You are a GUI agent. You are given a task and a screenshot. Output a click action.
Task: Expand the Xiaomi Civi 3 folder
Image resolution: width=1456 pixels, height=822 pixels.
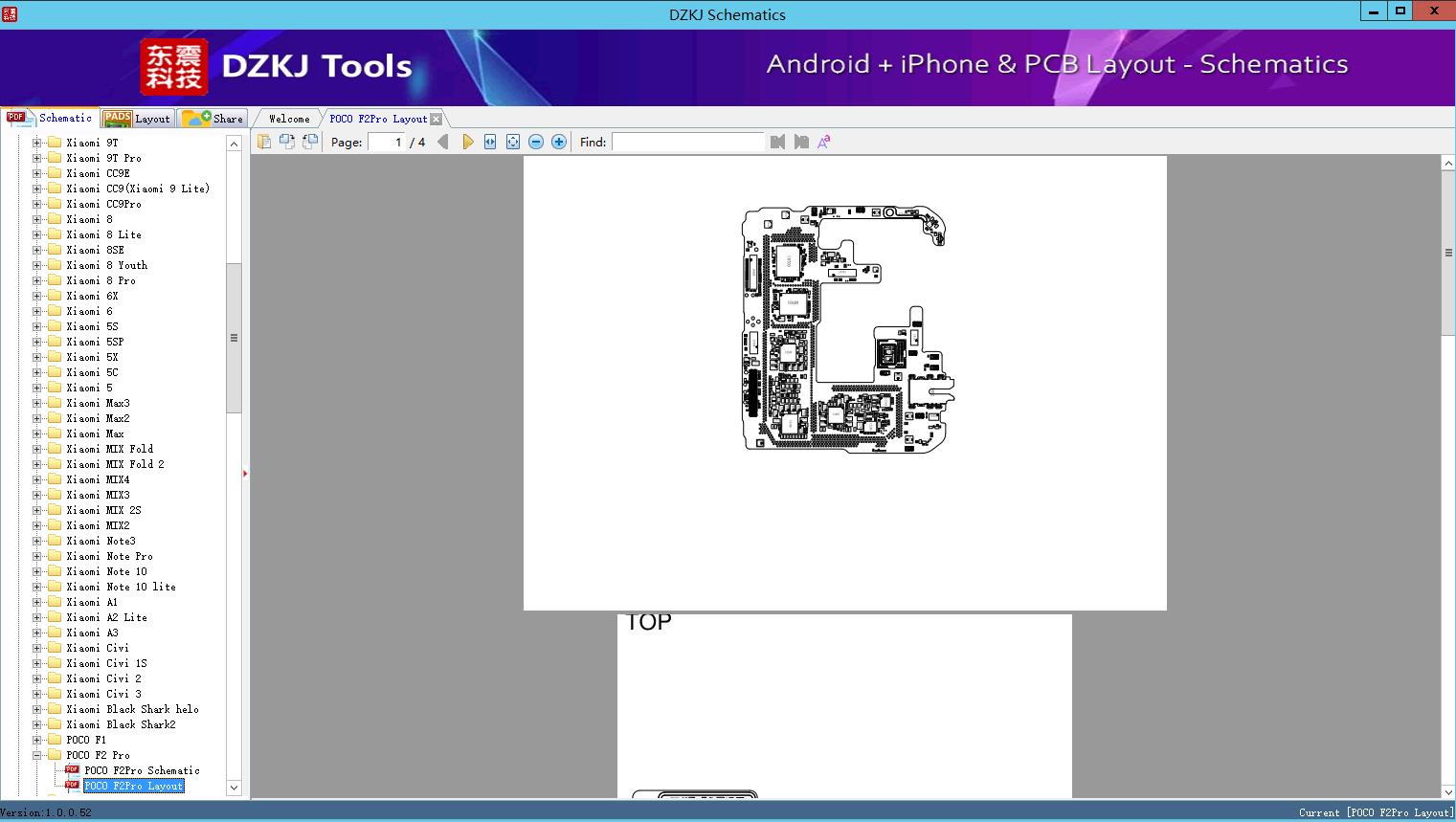[x=37, y=694]
